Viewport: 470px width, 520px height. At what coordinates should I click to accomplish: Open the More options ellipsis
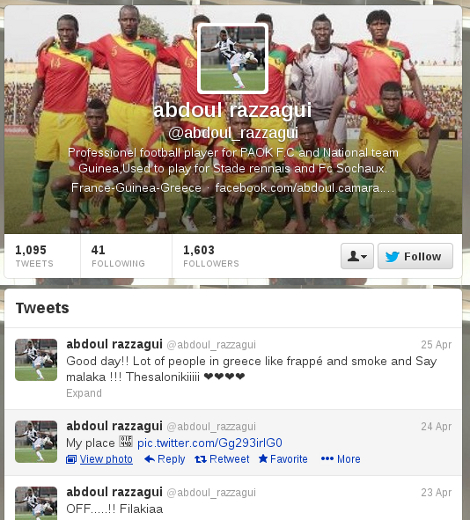(327, 459)
